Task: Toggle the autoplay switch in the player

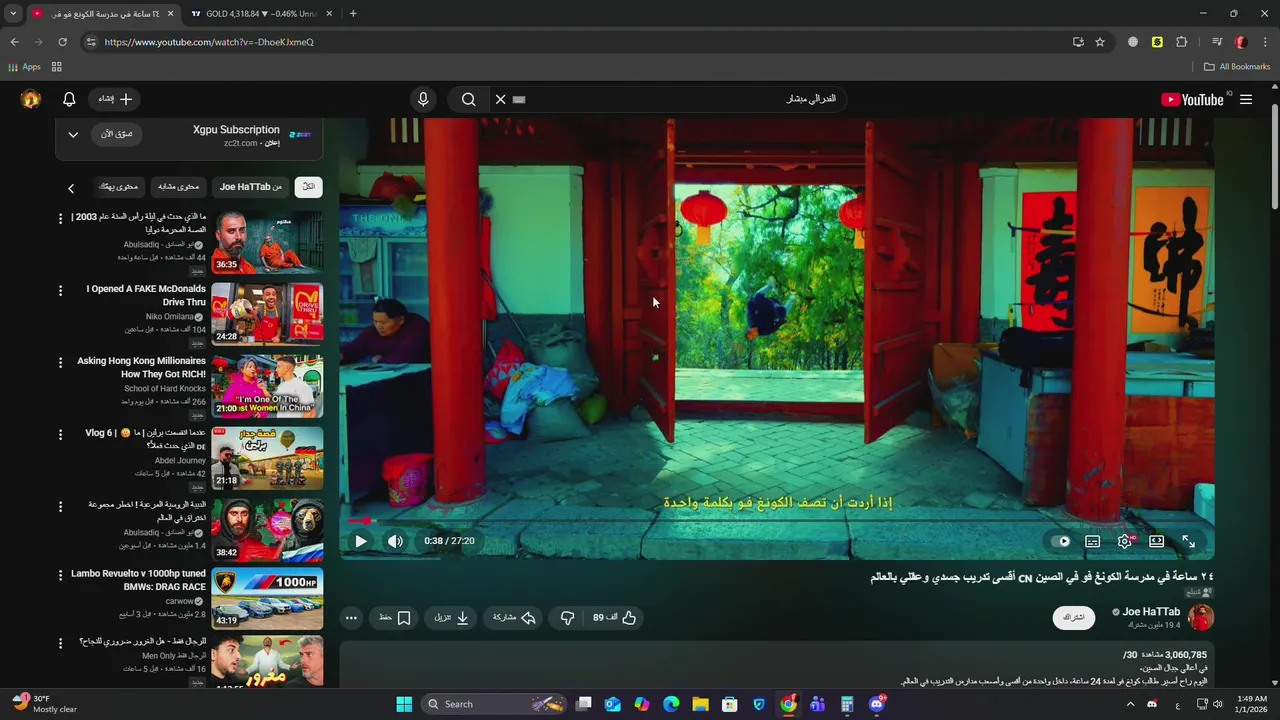Action: (1061, 541)
